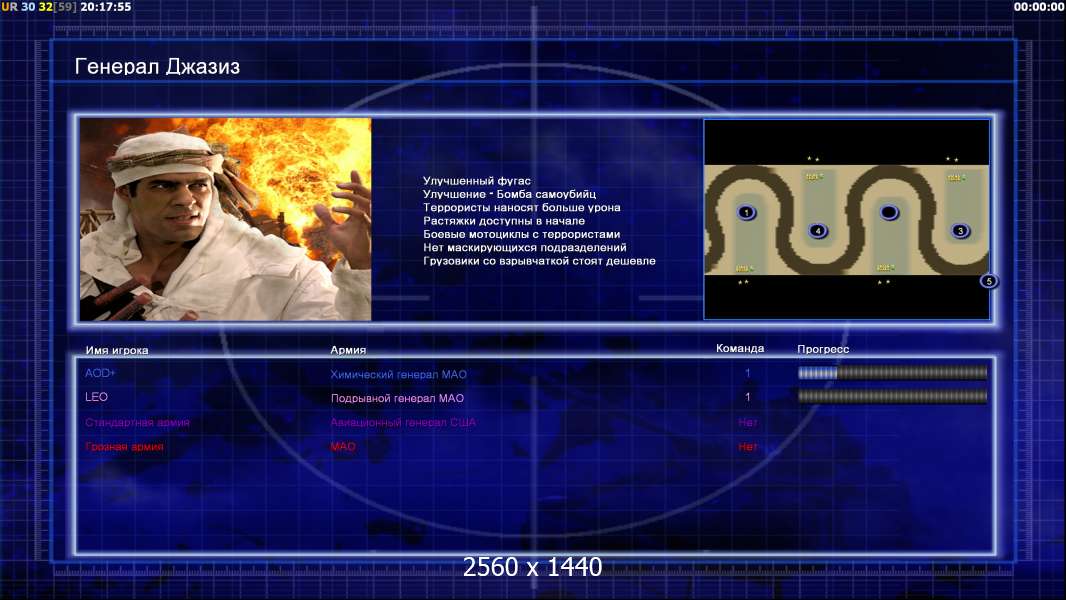Viewport: 1066px width, 600px height.
Task: Click 'Нет маскирующихся подразделений'
Action: click(524, 247)
